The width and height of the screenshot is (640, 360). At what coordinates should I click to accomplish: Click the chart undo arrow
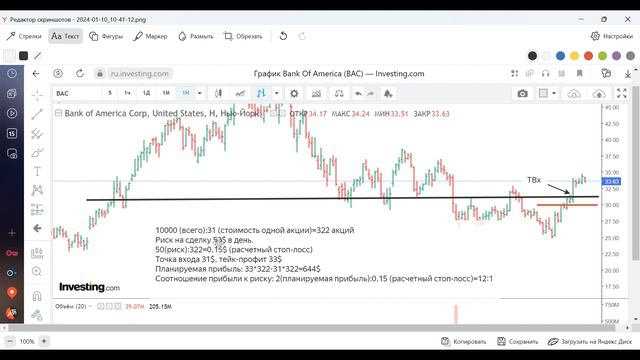click(358, 93)
